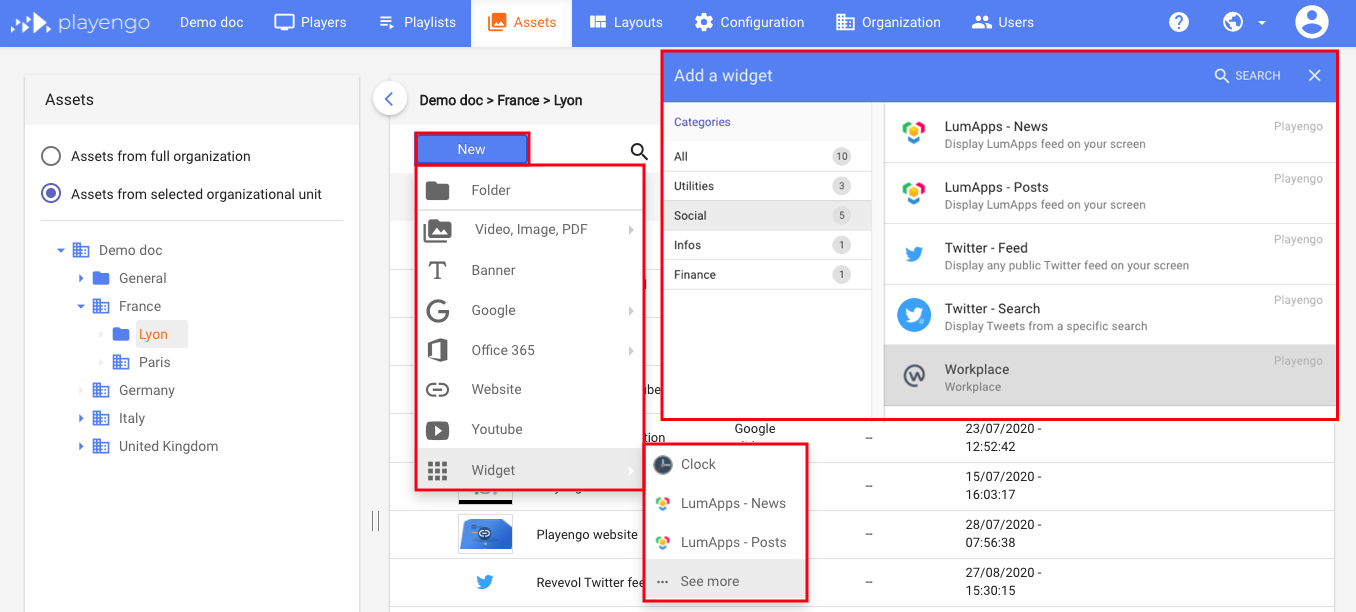Click the playengo logo

[x=82, y=22]
